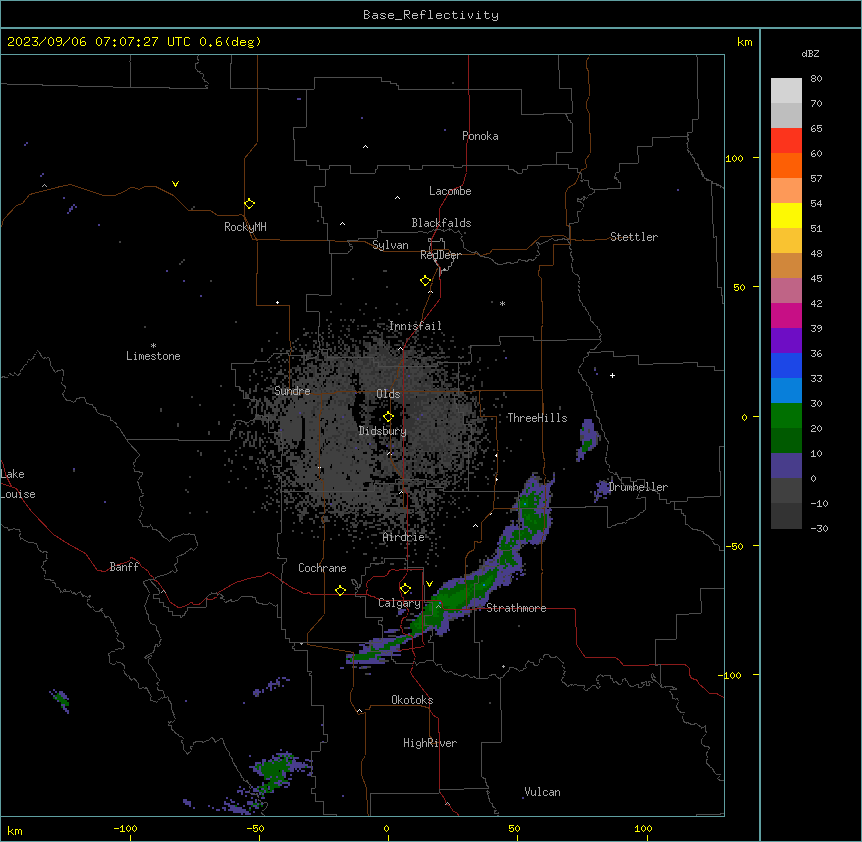Screen dimensions: 862x842
Task: Click the ThreeHills label
Action: (x=537, y=418)
